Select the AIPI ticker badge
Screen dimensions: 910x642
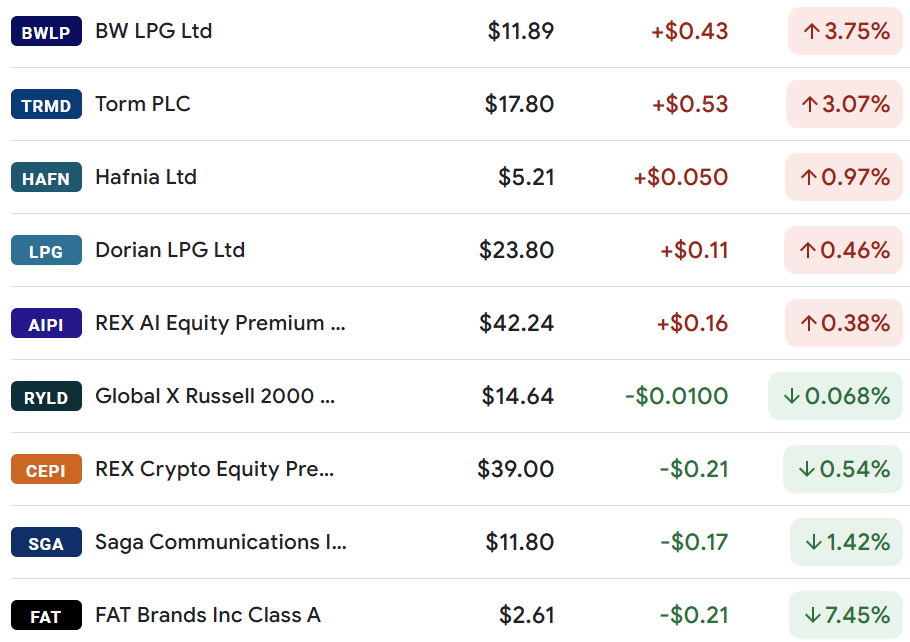(x=46, y=323)
